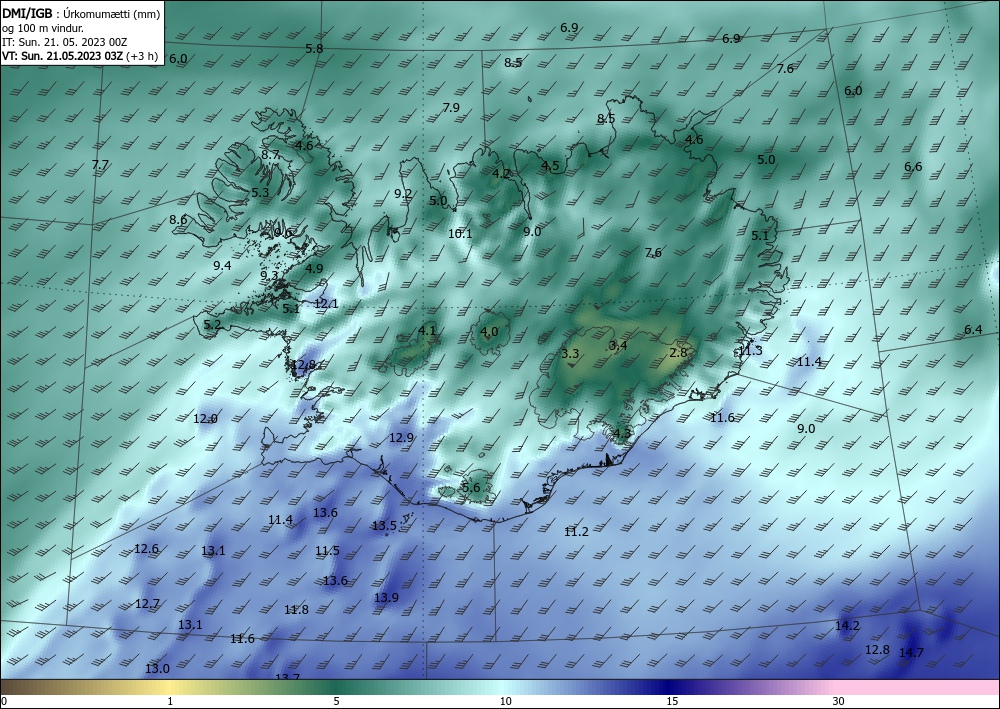Click the value 8.6 off the west coast
The image size is (1000, 709).
tap(178, 219)
